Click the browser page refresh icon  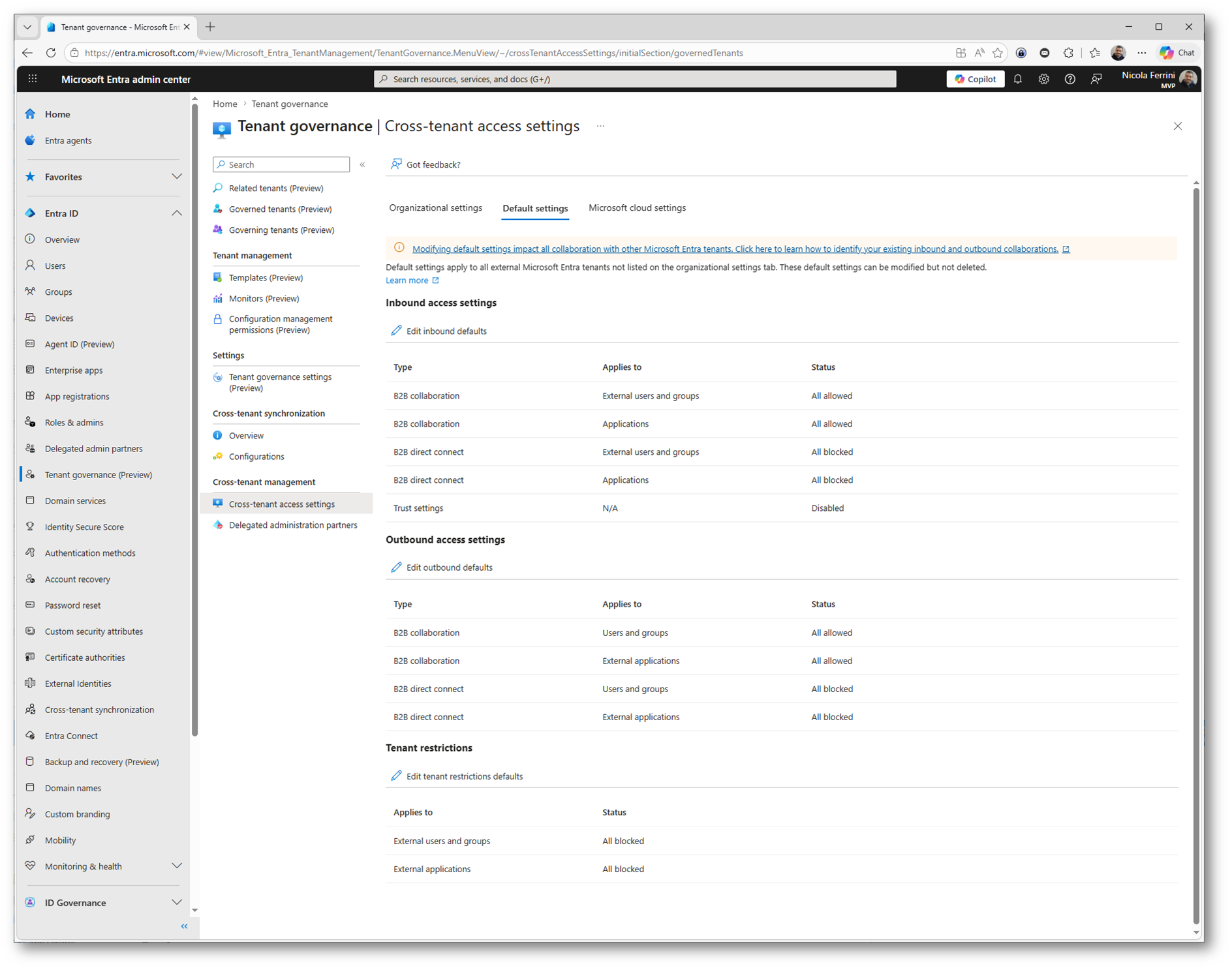[51, 53]
